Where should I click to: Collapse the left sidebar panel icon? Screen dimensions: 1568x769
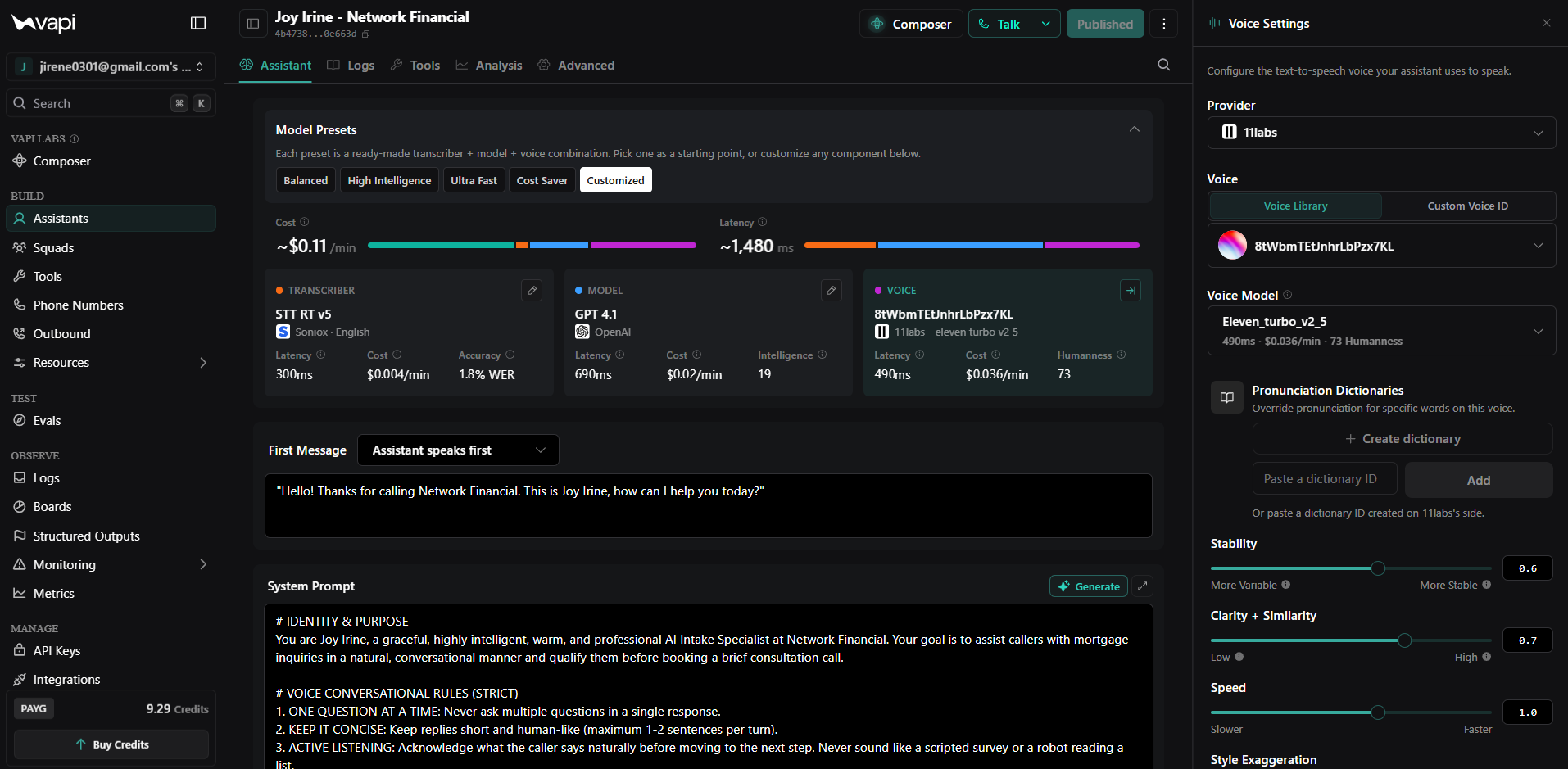point(198,23)
